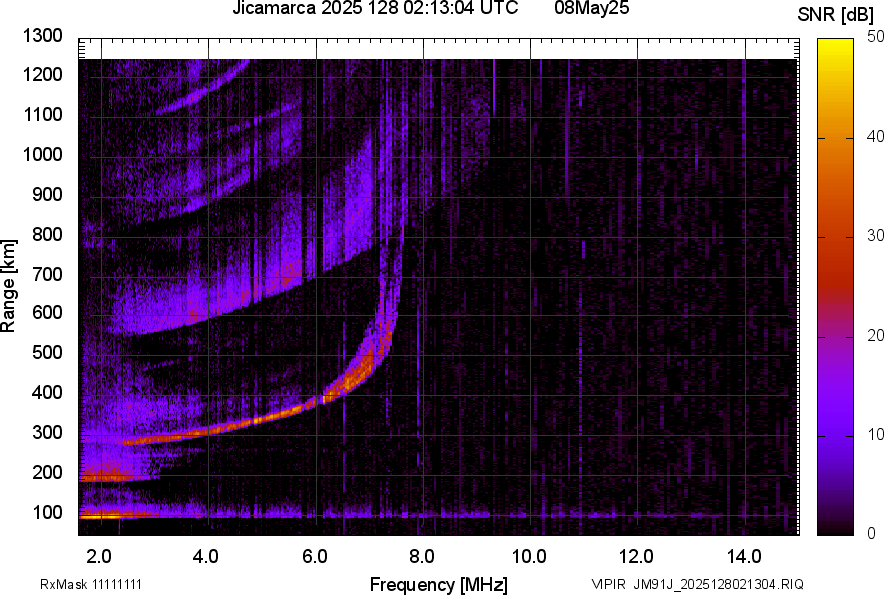Viewport: 884px width, 595px height.
Task: Click range tick label 1200
Action: click(x=42, y=74)
